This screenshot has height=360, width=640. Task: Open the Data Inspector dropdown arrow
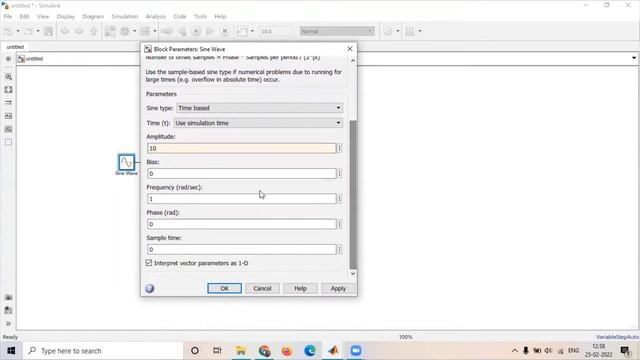(x=252, y=31)
